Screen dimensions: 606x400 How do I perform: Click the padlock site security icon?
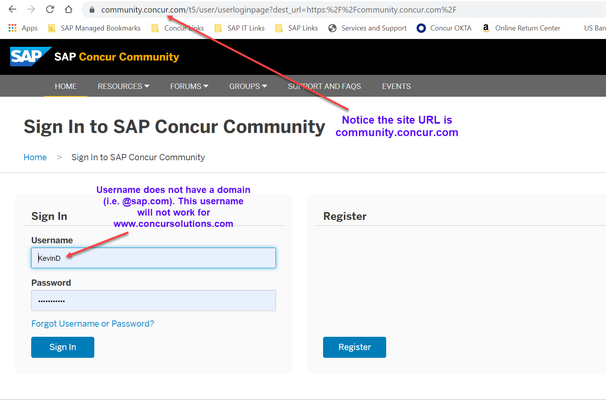coord(92,10)
